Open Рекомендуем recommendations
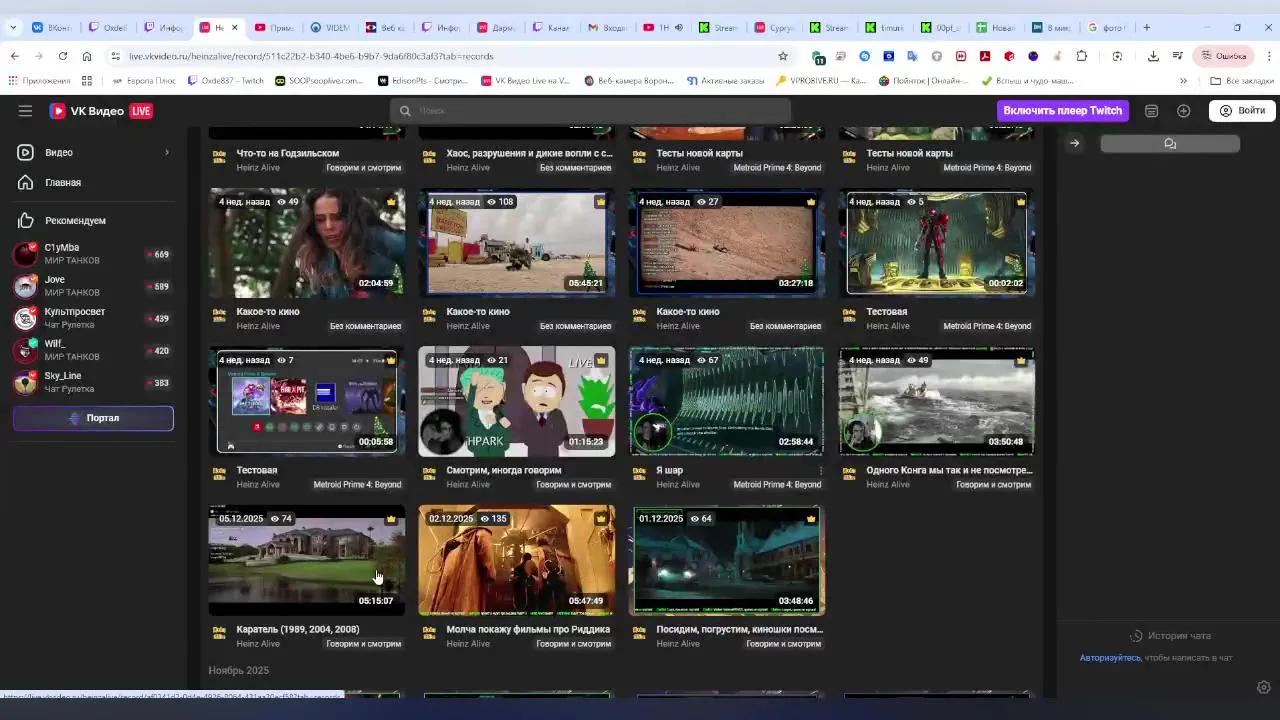Viewport: 1280px width, 720px height. [93, 220]
